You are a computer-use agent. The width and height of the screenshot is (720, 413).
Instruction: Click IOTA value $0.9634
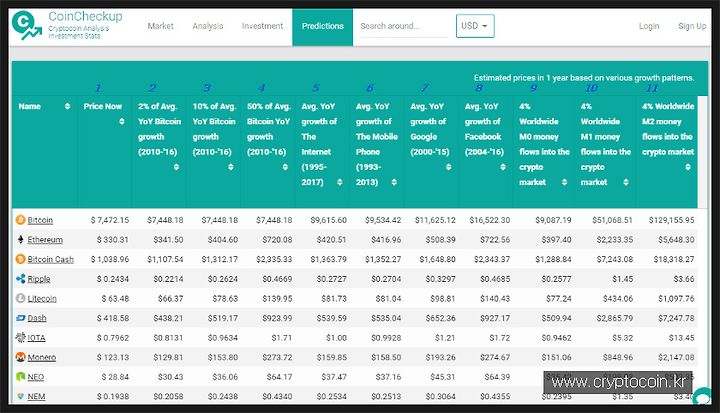point(223,338)
